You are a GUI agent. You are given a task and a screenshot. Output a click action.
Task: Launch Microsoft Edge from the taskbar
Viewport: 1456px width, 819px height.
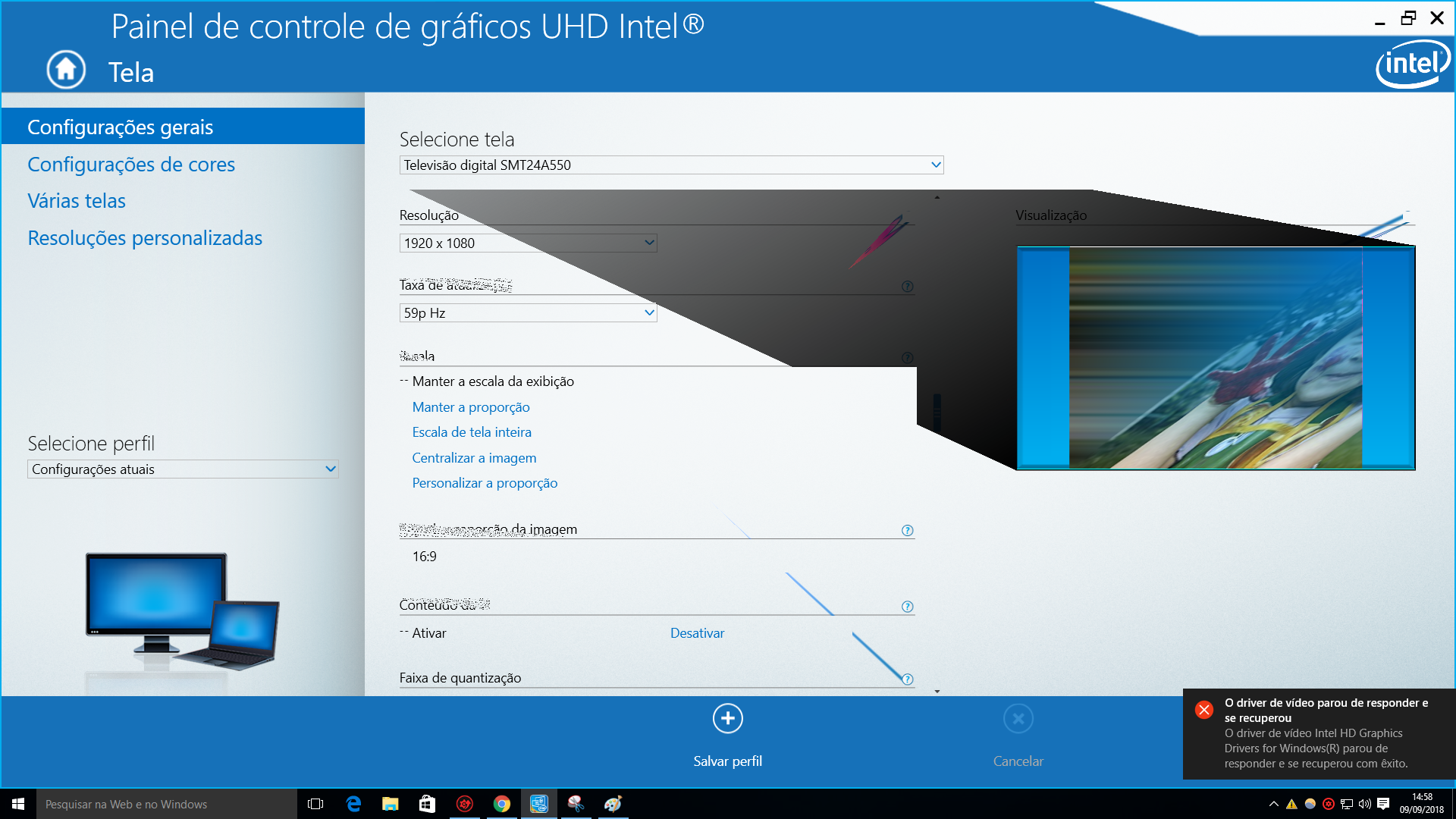(x=353, y=804)
